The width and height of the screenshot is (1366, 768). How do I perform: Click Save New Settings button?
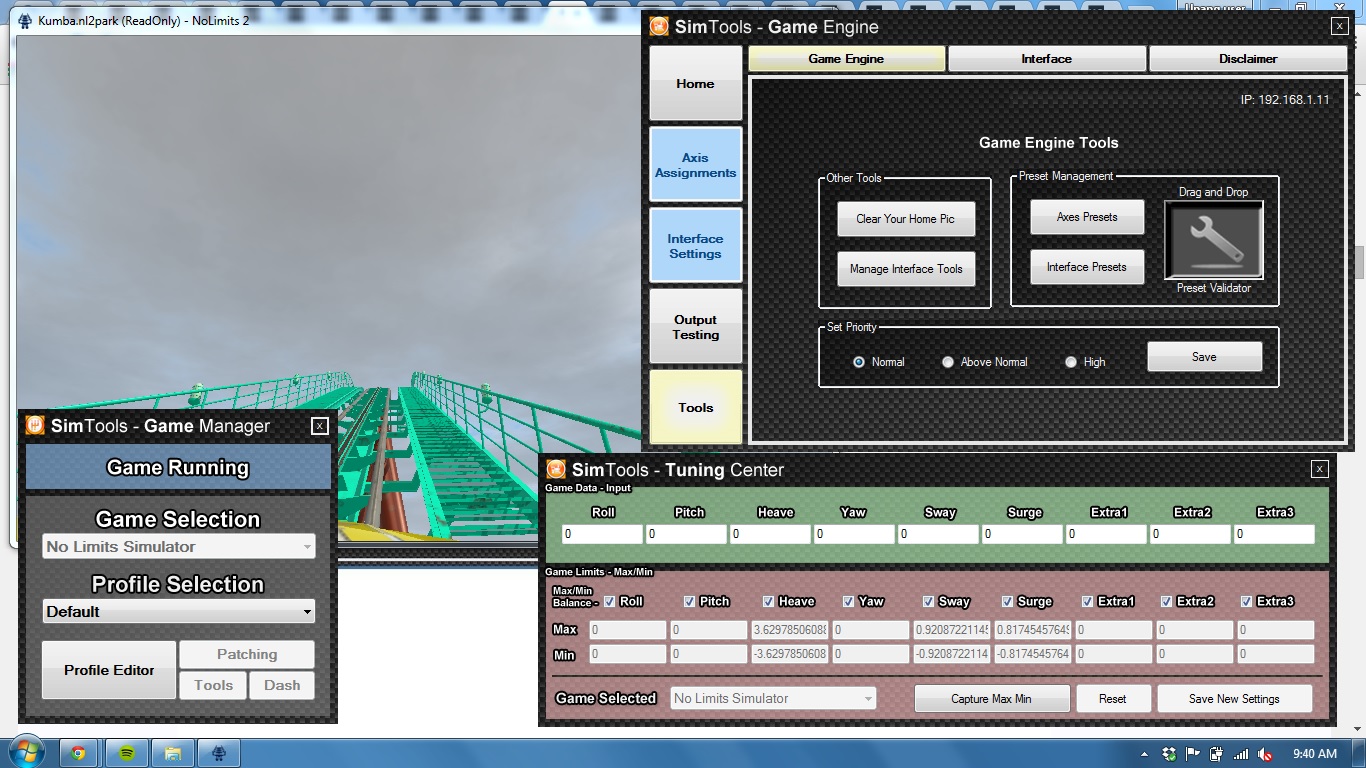[x=1234, y=699]
